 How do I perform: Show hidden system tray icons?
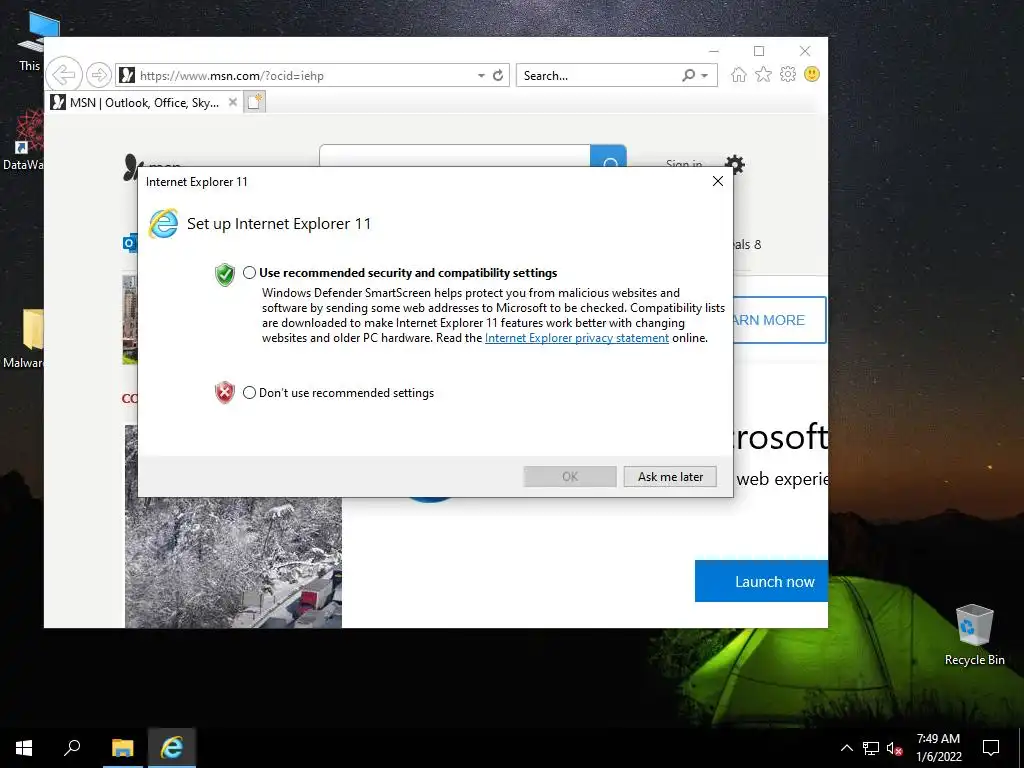(846, 748)
